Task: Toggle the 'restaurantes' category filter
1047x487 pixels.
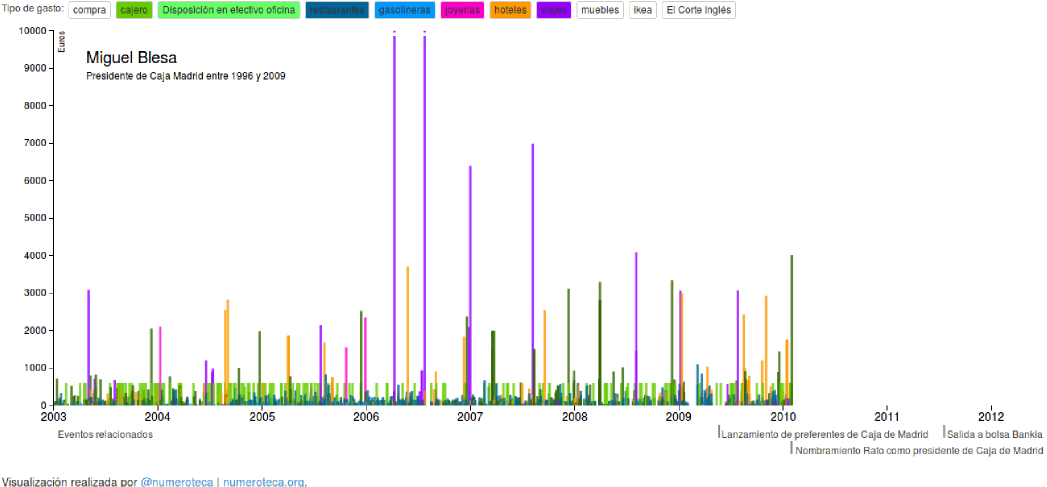Action: (337, 10)
